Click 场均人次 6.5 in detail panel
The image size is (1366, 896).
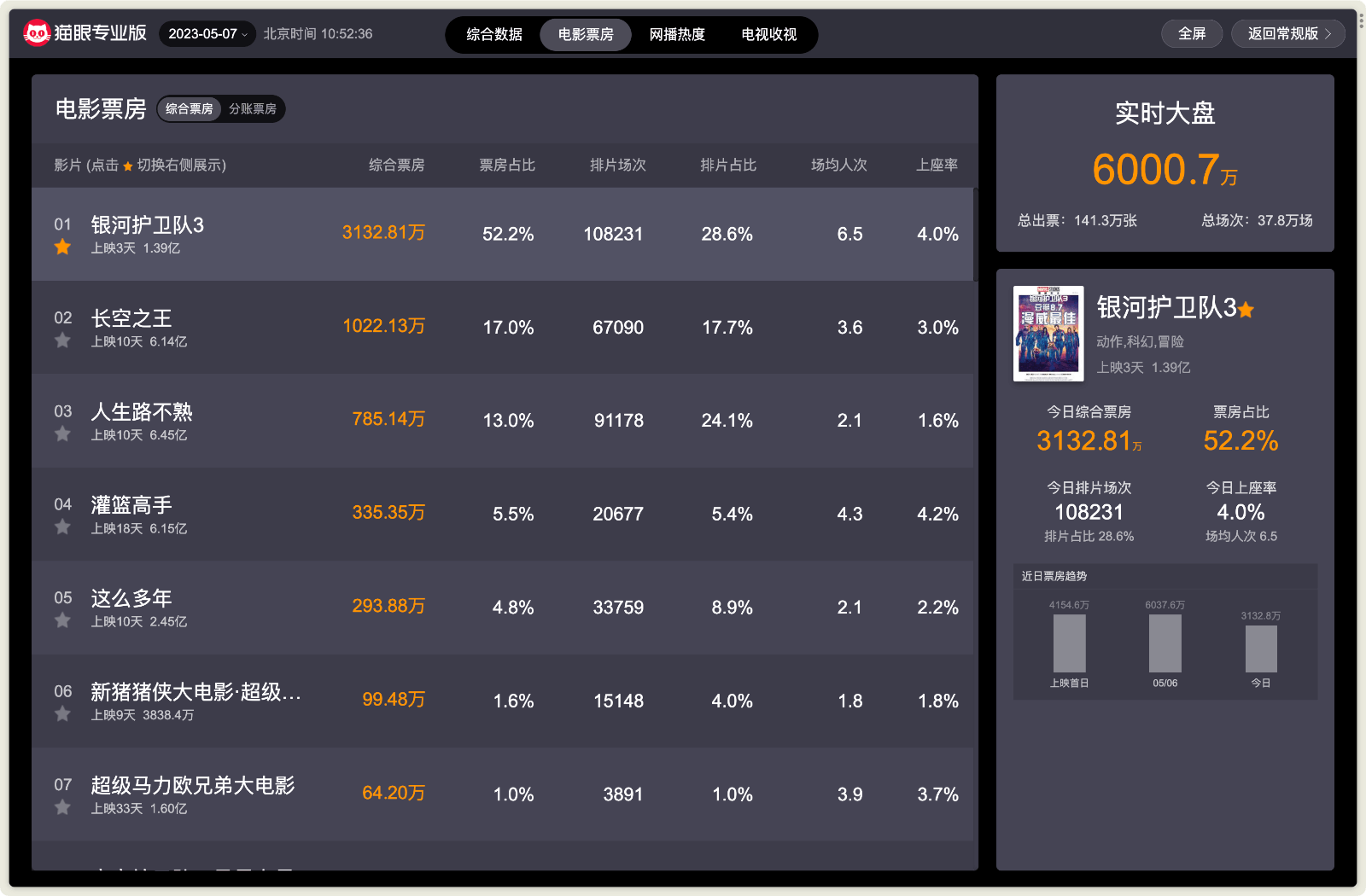(x=1241, y=536)
